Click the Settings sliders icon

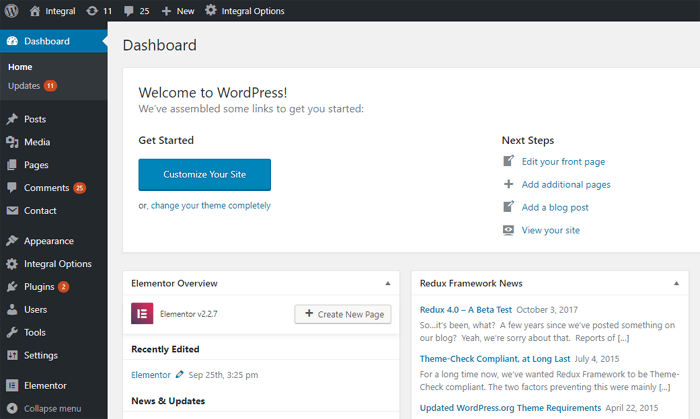tap(12, 355)
